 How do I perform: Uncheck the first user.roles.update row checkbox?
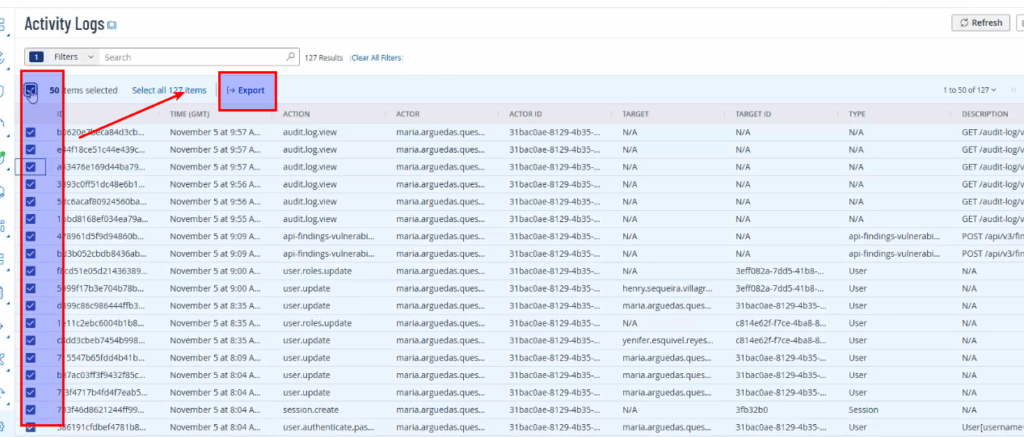point(31,271)
